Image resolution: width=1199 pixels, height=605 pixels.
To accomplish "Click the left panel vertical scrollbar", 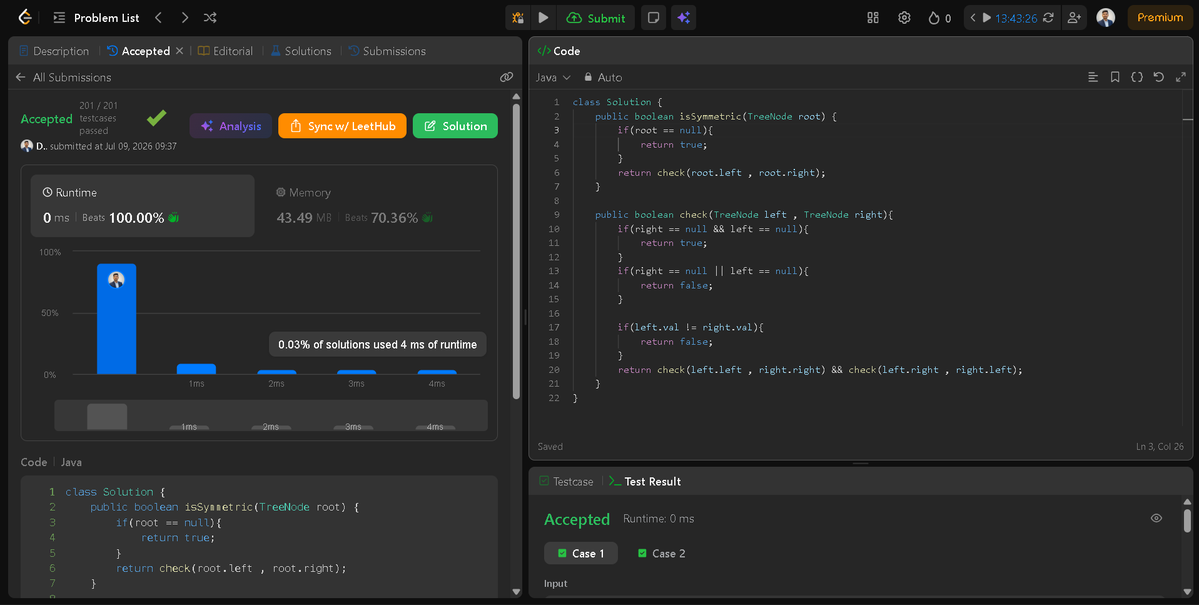I will click(x=516, y=252).
